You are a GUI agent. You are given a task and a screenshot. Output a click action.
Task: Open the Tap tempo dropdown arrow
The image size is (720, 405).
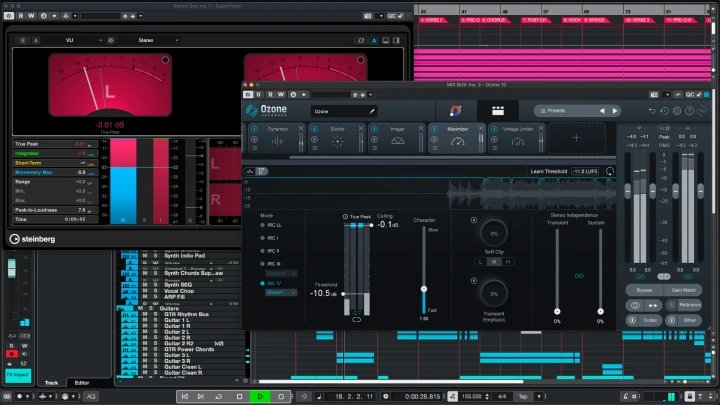(539, 396)
